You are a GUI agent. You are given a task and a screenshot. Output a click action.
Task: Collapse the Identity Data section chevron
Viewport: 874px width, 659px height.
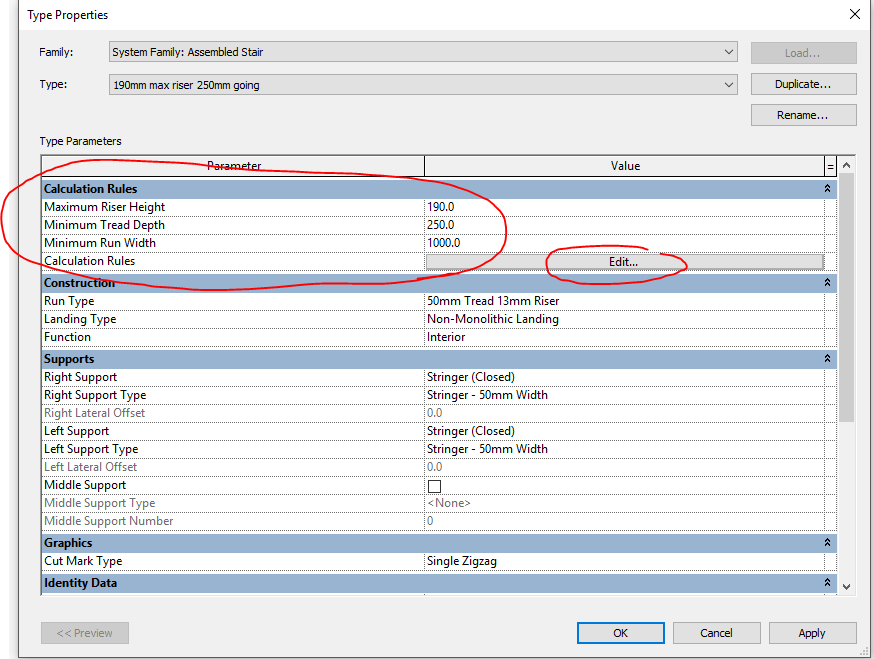tap(827, 583)
